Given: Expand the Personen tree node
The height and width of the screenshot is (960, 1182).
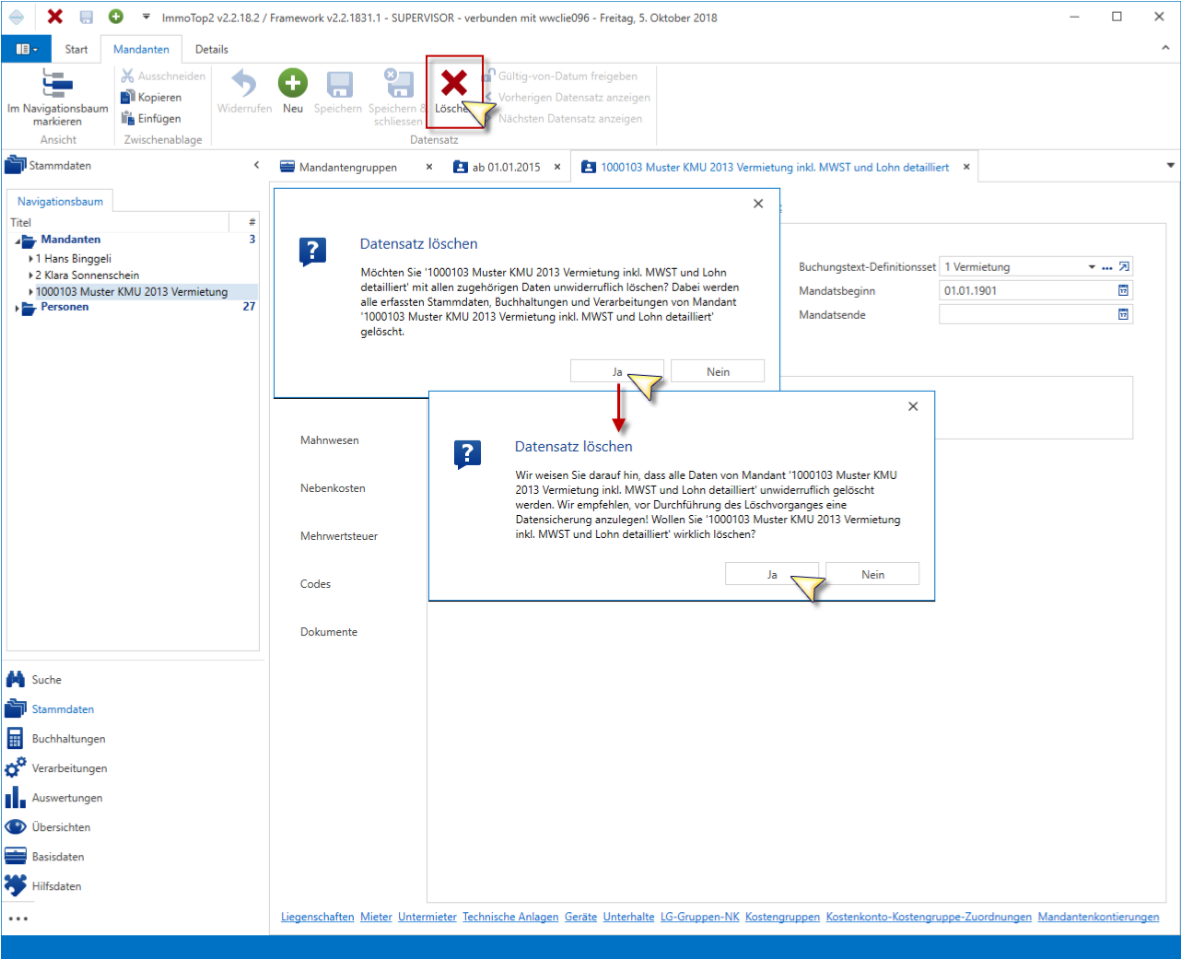Looking at the screenshot, I should pyautogui.click(x=17, y=307).
